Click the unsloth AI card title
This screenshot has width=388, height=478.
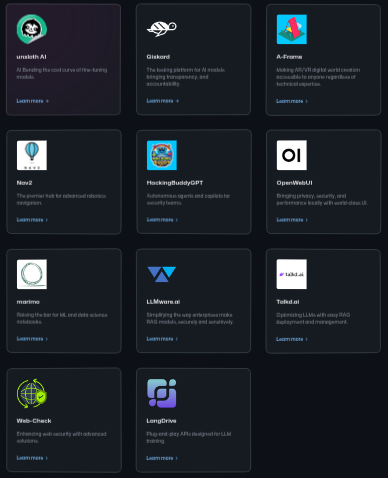click(31, 57)
